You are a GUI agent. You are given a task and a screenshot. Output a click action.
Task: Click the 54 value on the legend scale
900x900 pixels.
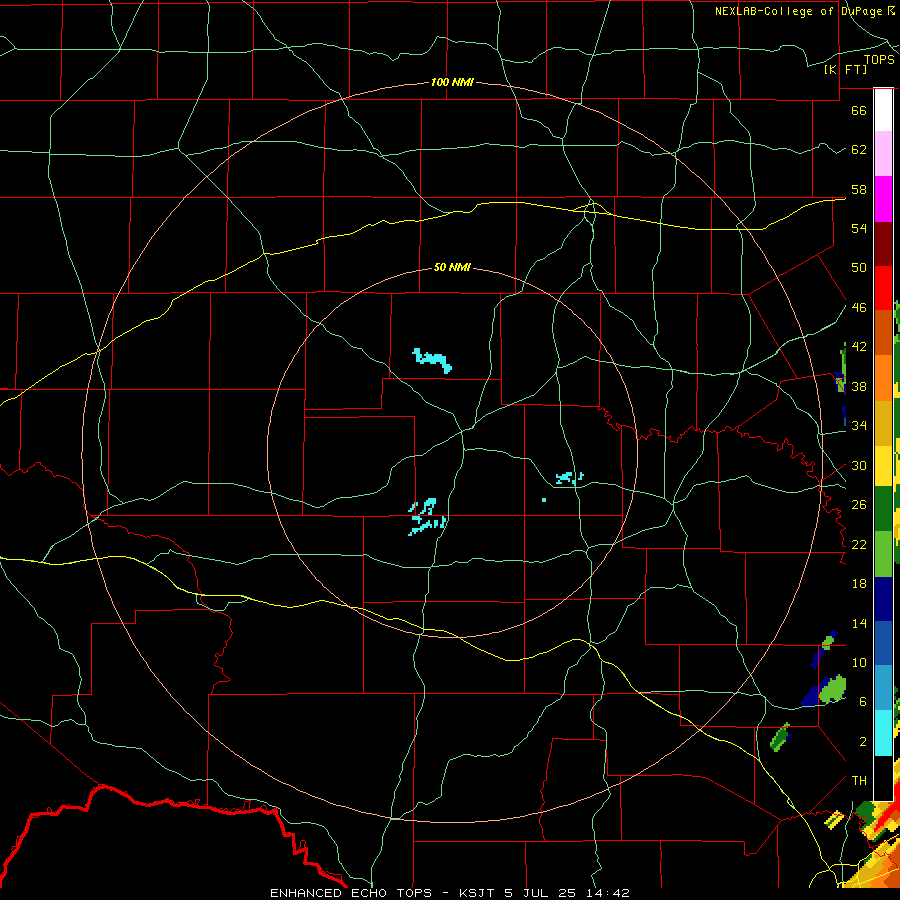point(859,228)
